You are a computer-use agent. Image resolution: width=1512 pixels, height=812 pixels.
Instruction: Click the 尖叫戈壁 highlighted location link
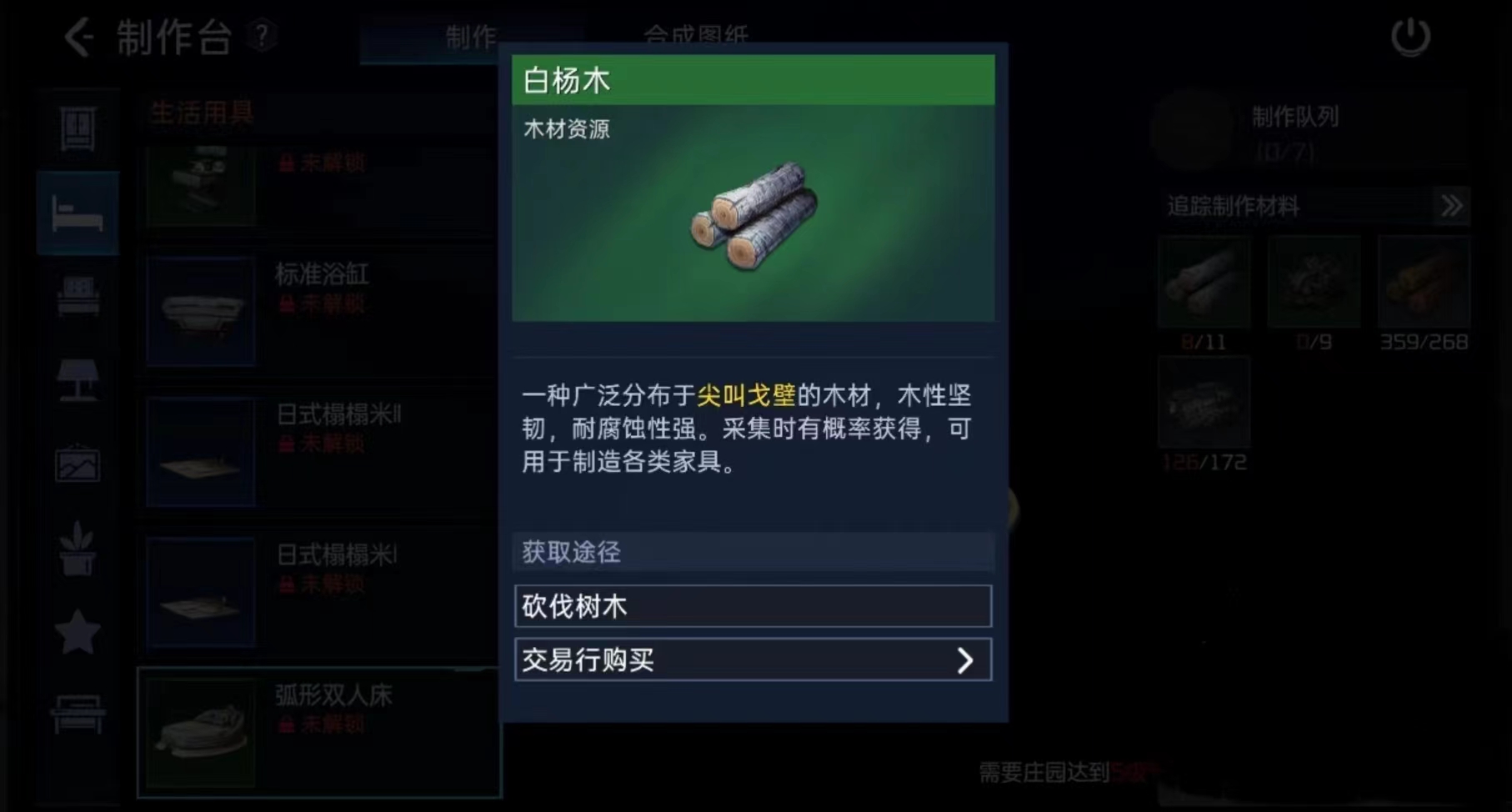pos(746,395)
